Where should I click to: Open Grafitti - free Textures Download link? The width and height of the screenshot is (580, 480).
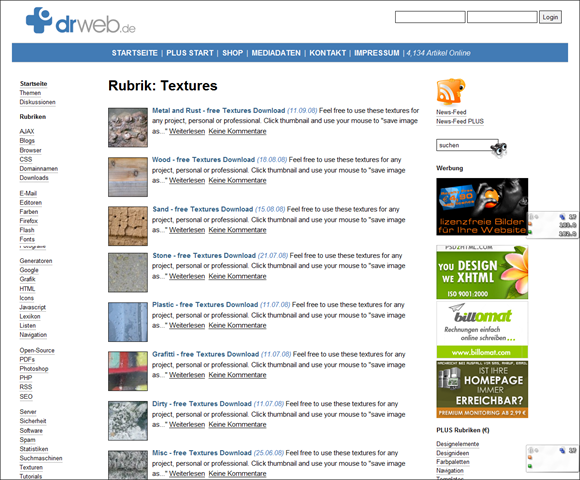pyautogui.click(x=206, y=354)
